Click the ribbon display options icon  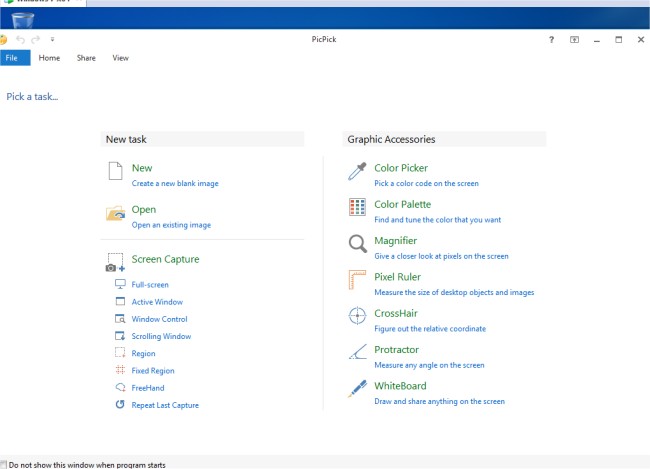pos(574,39)
